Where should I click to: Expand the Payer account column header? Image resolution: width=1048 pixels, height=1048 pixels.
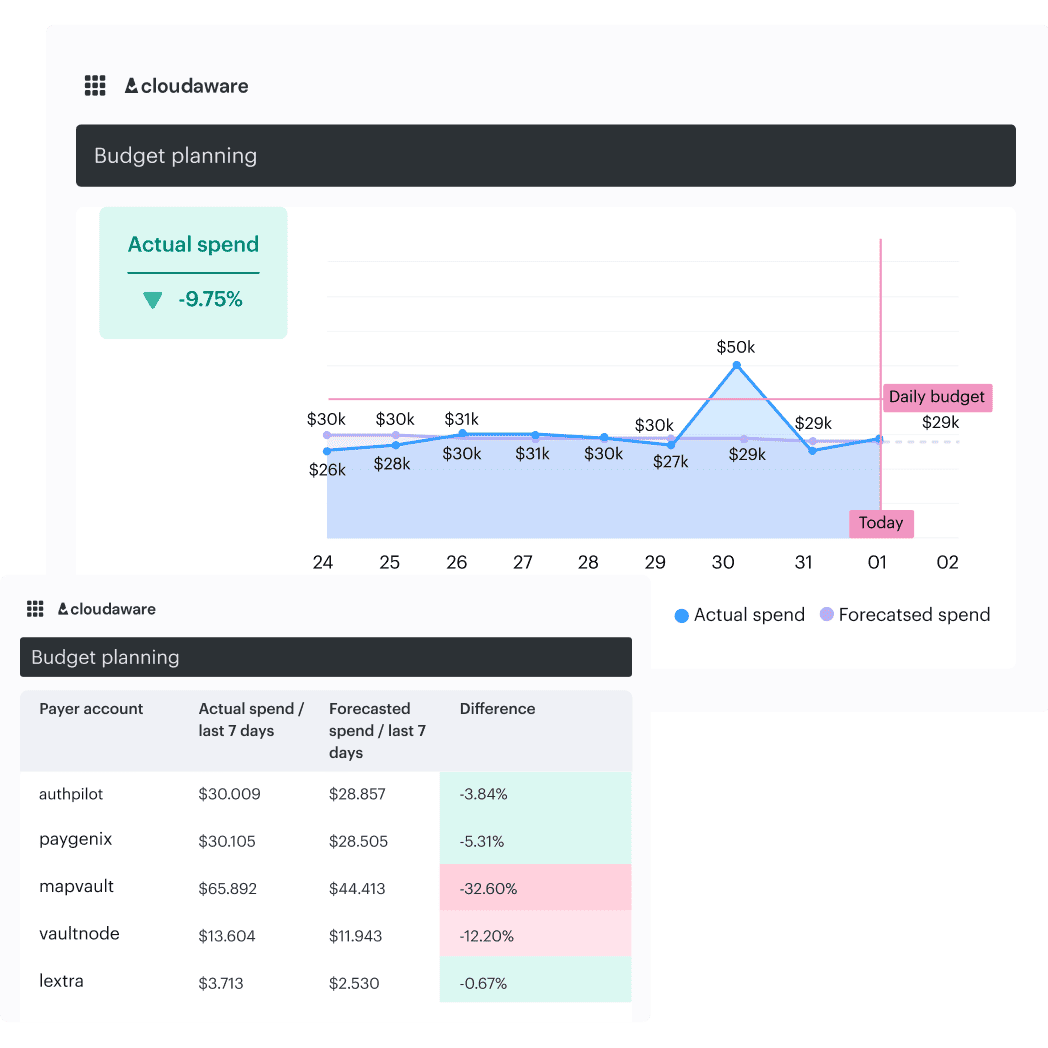[90, 709]
